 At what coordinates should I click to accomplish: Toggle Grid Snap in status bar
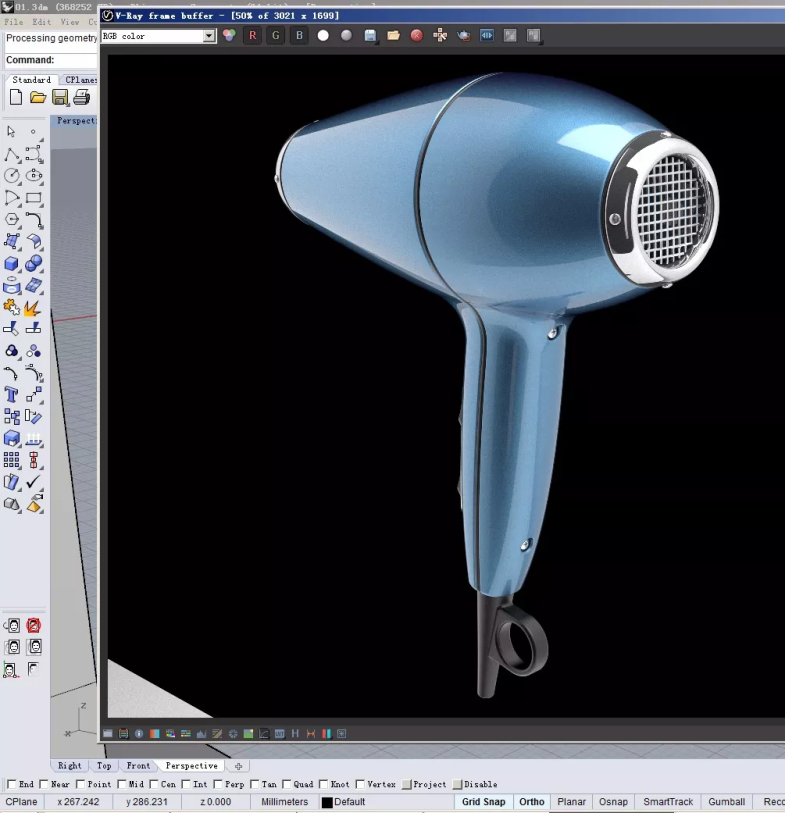(x=483, y=802)
